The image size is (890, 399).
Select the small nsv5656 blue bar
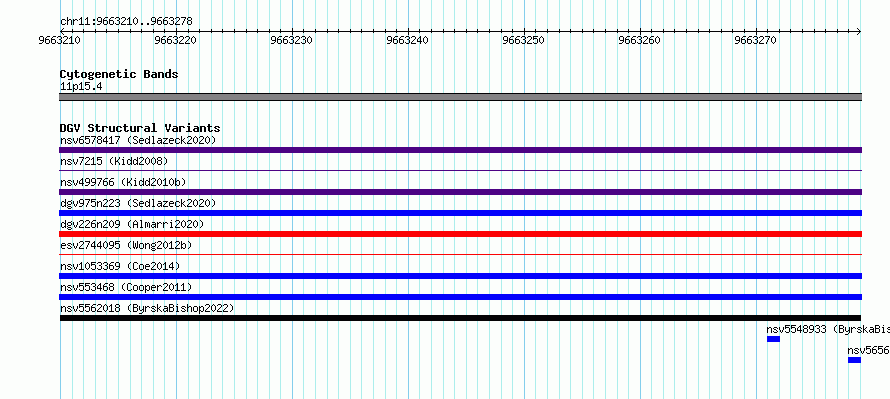pyautogui.click(x=855, y=360)
